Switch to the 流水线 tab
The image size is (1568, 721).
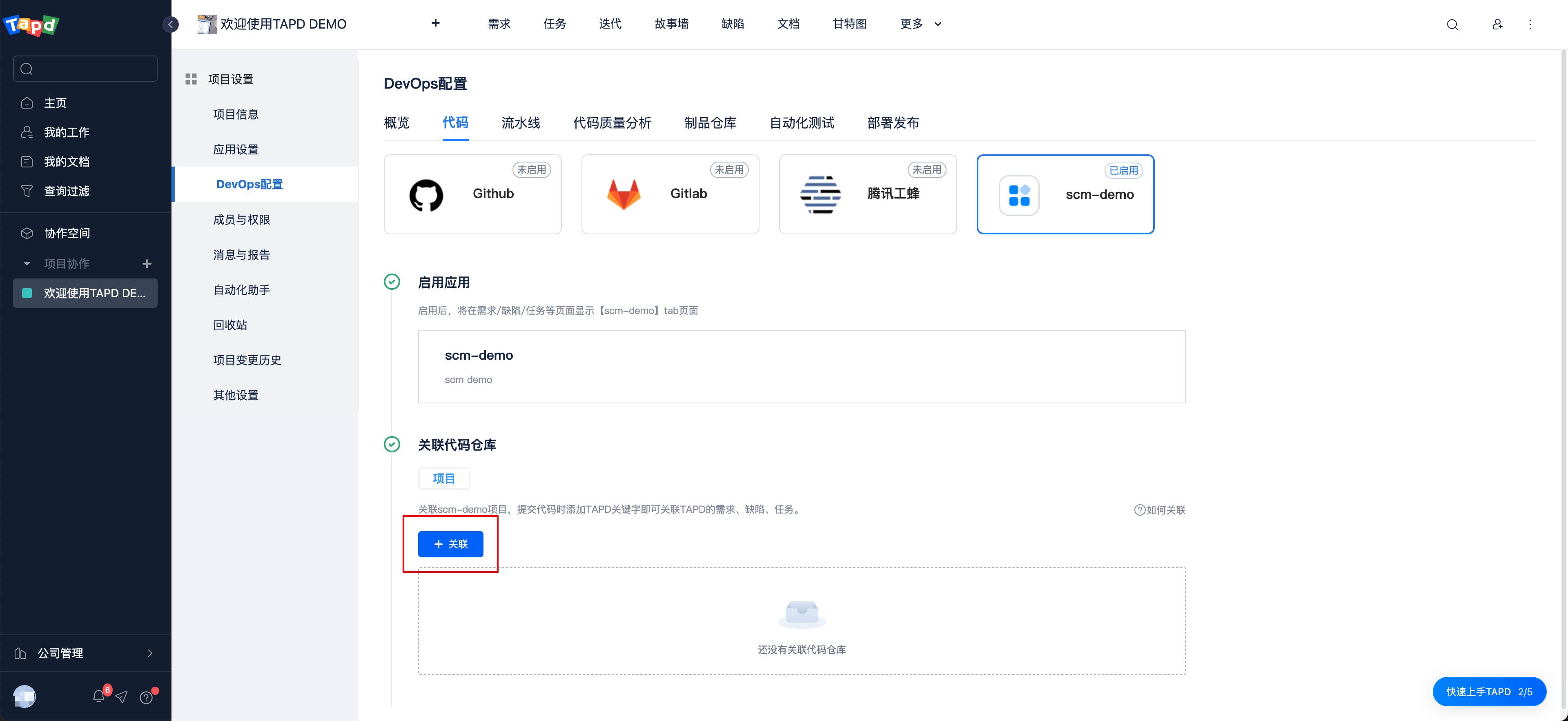(521, 123)
